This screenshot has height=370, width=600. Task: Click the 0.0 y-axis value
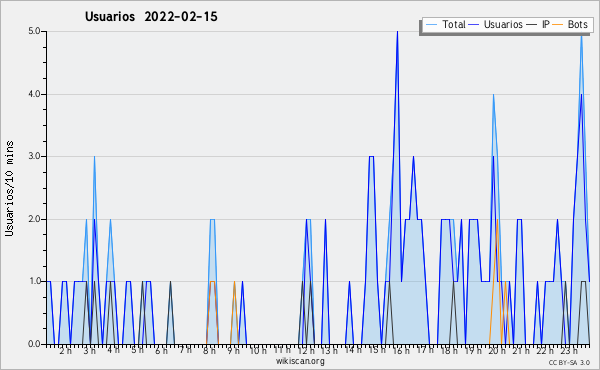(x=34, y=344)
